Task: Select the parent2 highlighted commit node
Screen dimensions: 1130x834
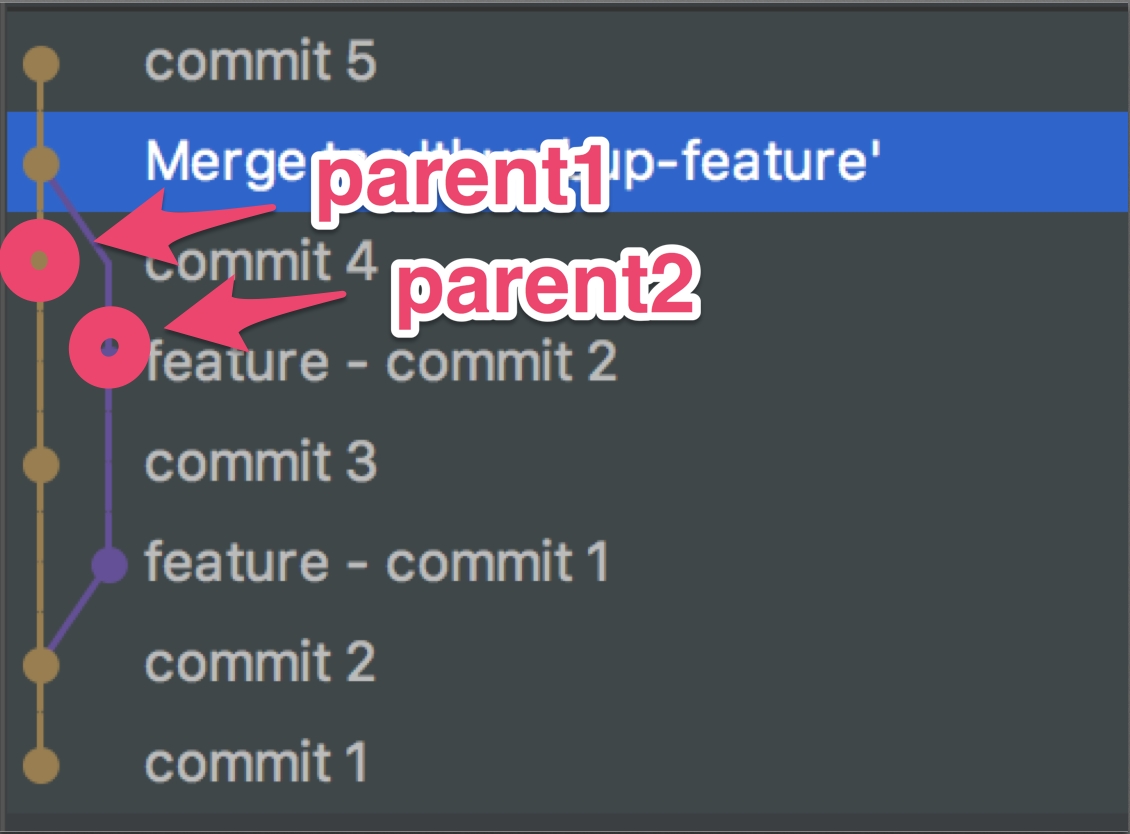Action: [107, 346]
